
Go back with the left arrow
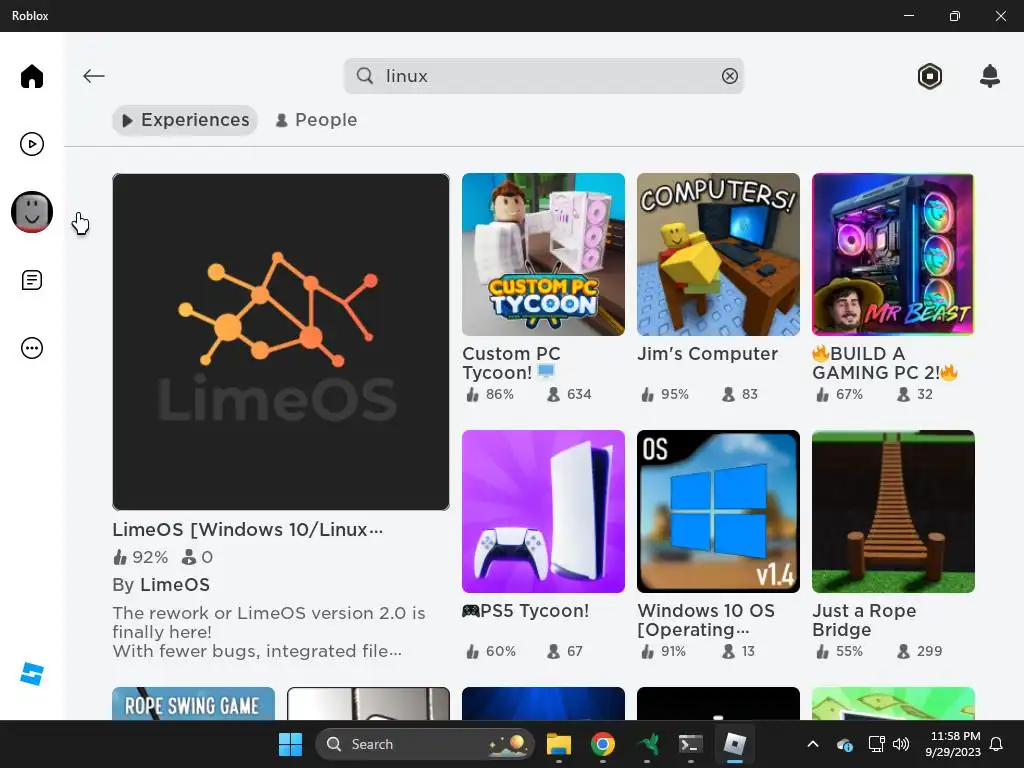pyautogui.click(x=93, y=76)
